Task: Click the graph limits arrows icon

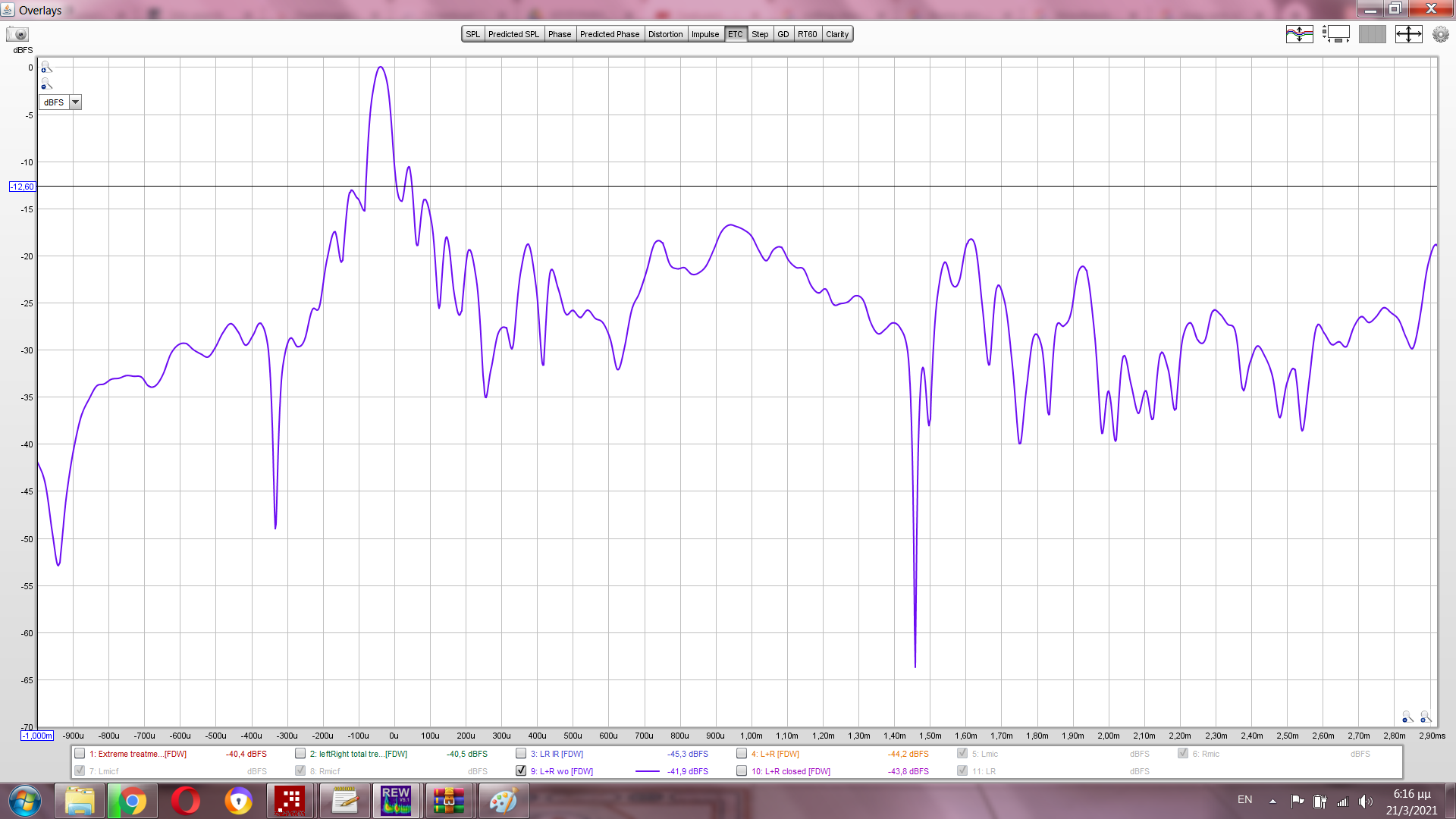Action: [x=1408, y=34]
